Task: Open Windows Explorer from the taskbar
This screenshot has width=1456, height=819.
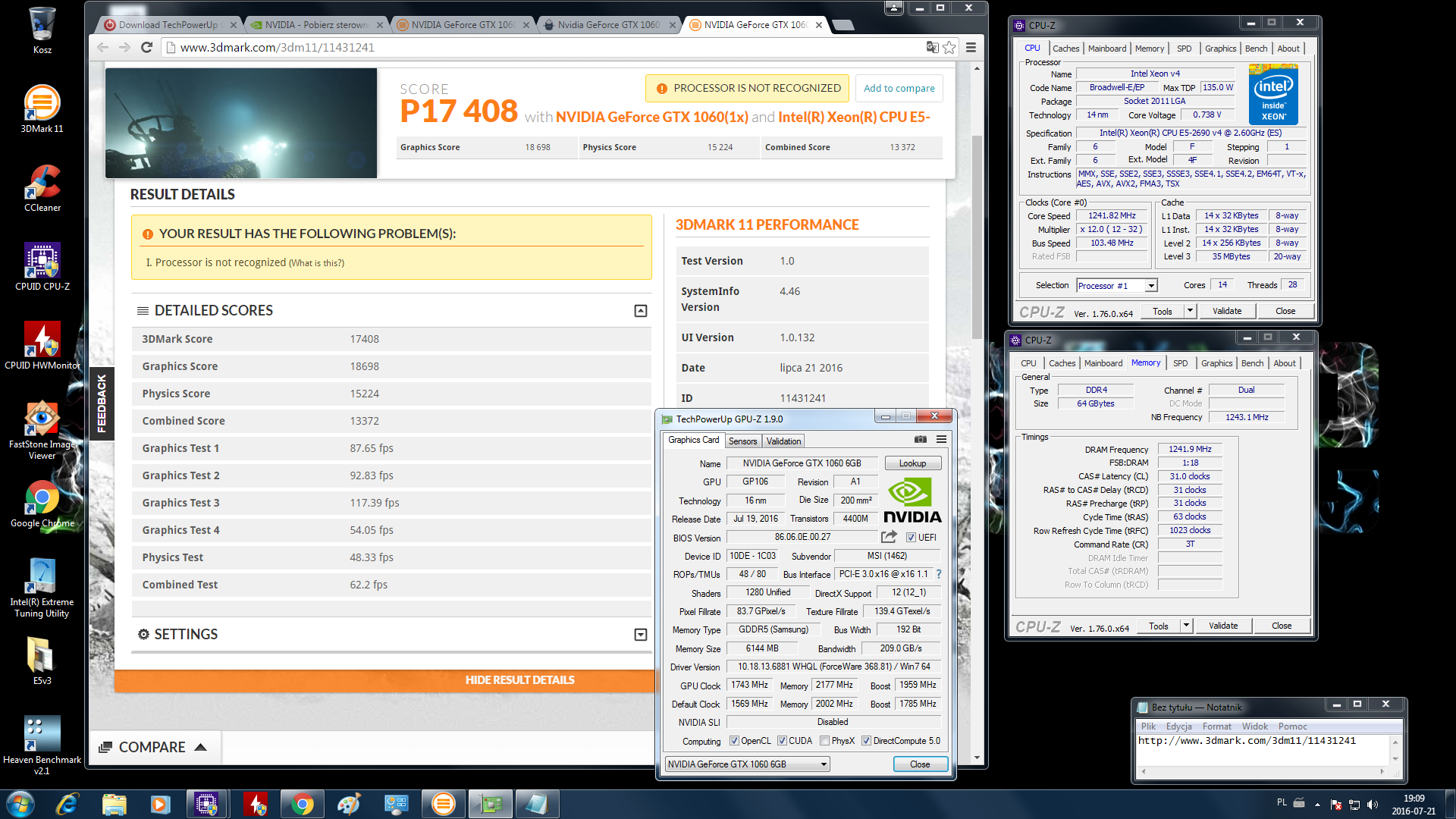Action: coord(114,804)
